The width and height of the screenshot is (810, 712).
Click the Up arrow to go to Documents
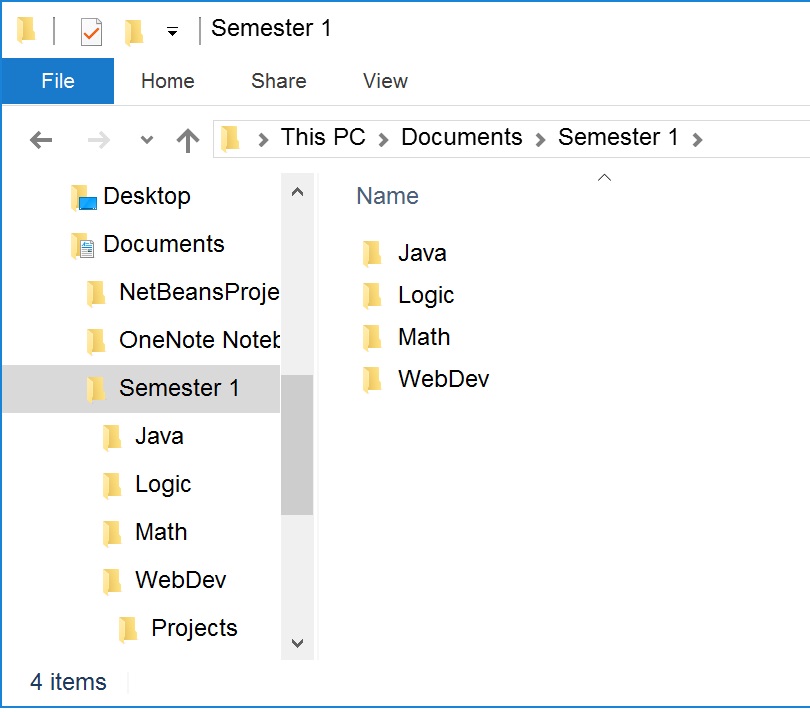[188, 139]
